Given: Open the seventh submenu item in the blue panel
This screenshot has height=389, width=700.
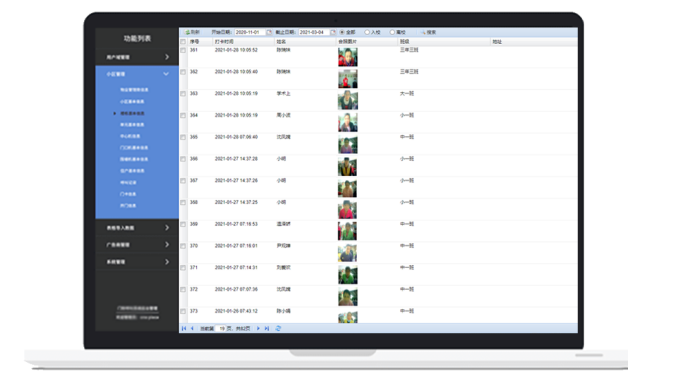Looking at the screenshot, I should [133, 159].
